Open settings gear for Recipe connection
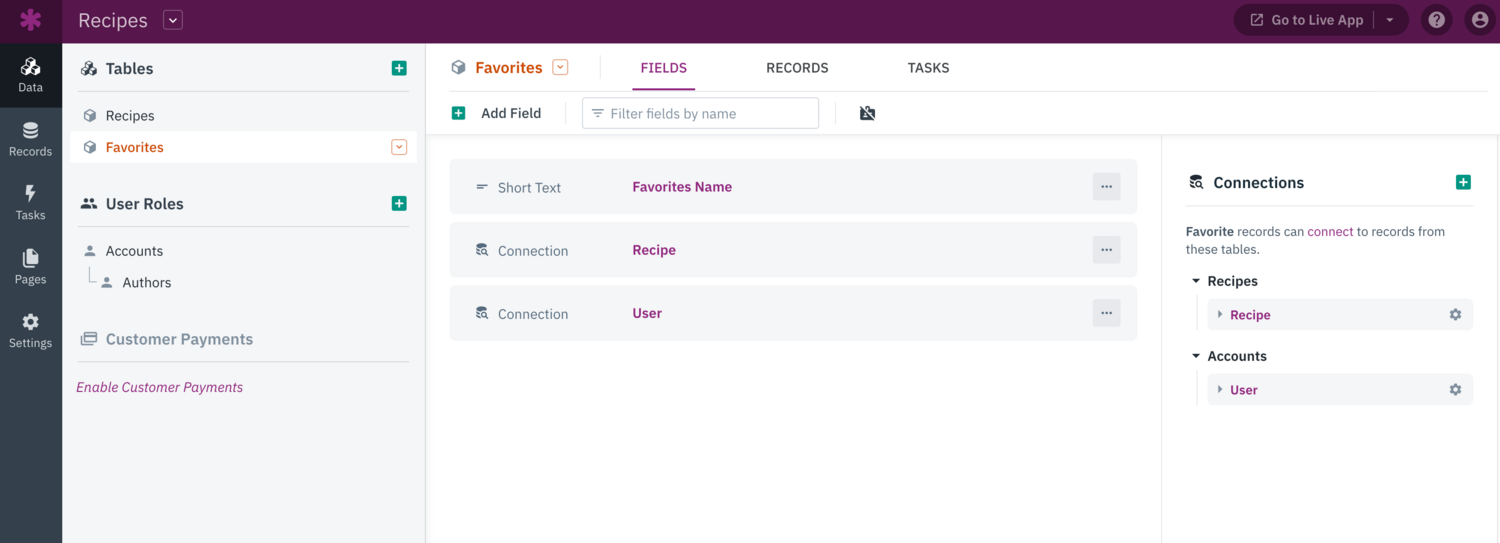 pos(1455,314)
